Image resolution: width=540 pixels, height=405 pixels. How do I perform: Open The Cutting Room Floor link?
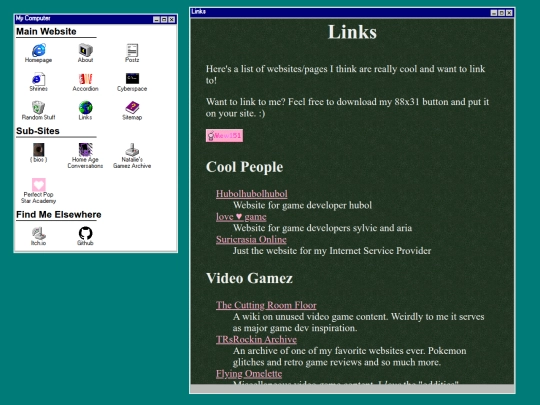266,305
